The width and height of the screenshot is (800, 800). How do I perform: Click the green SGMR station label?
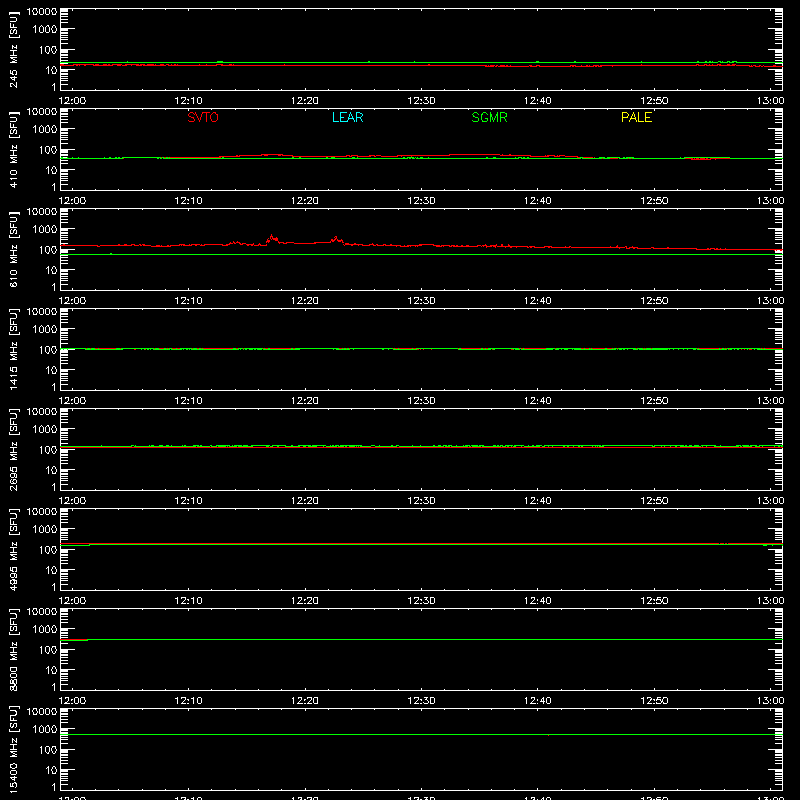pos(489,117)
